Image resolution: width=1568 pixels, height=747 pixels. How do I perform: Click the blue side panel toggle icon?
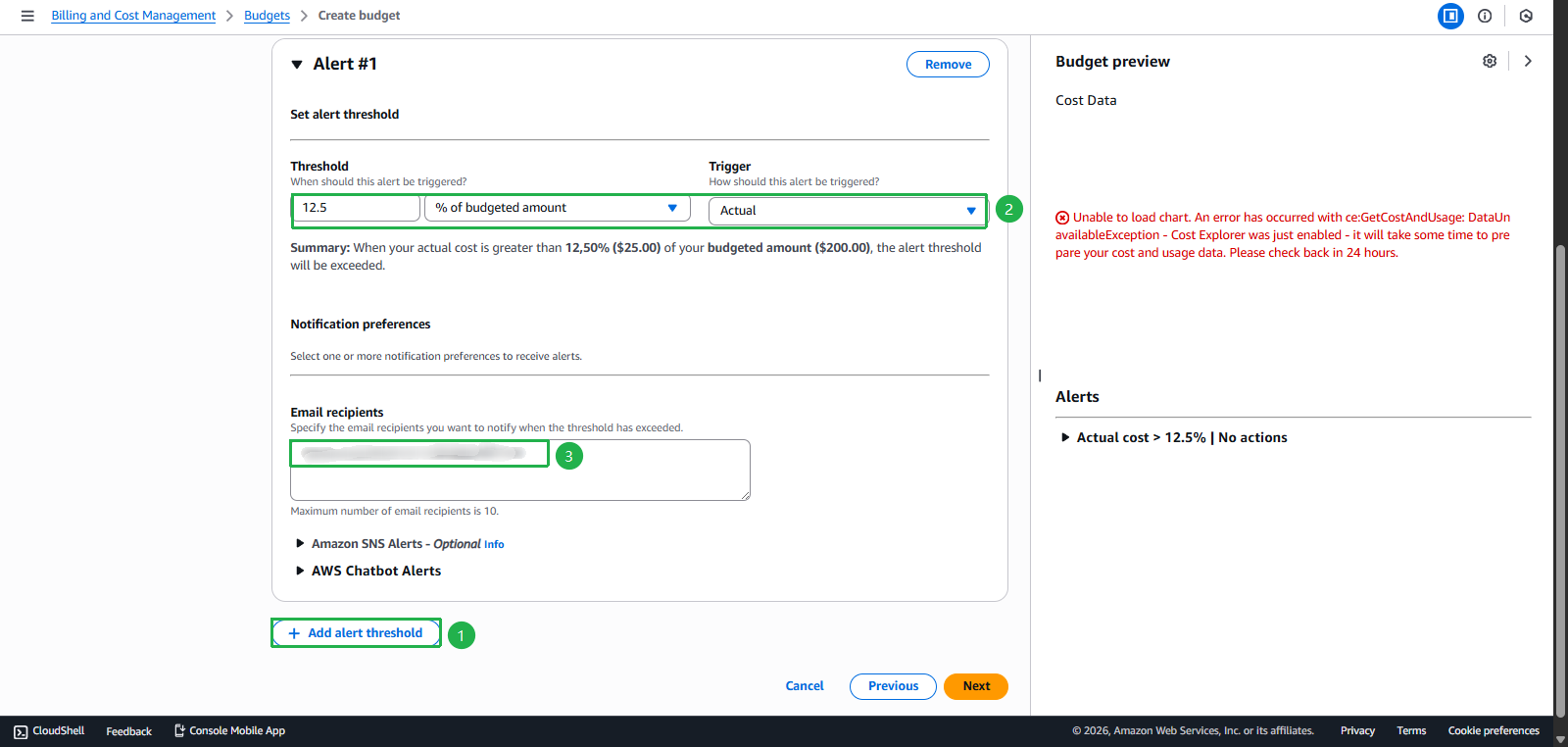coord(1450,16)
